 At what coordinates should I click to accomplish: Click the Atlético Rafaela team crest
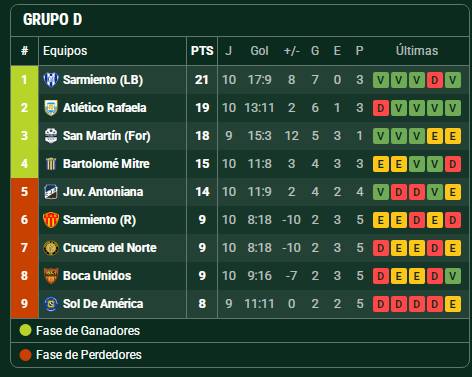51,108
